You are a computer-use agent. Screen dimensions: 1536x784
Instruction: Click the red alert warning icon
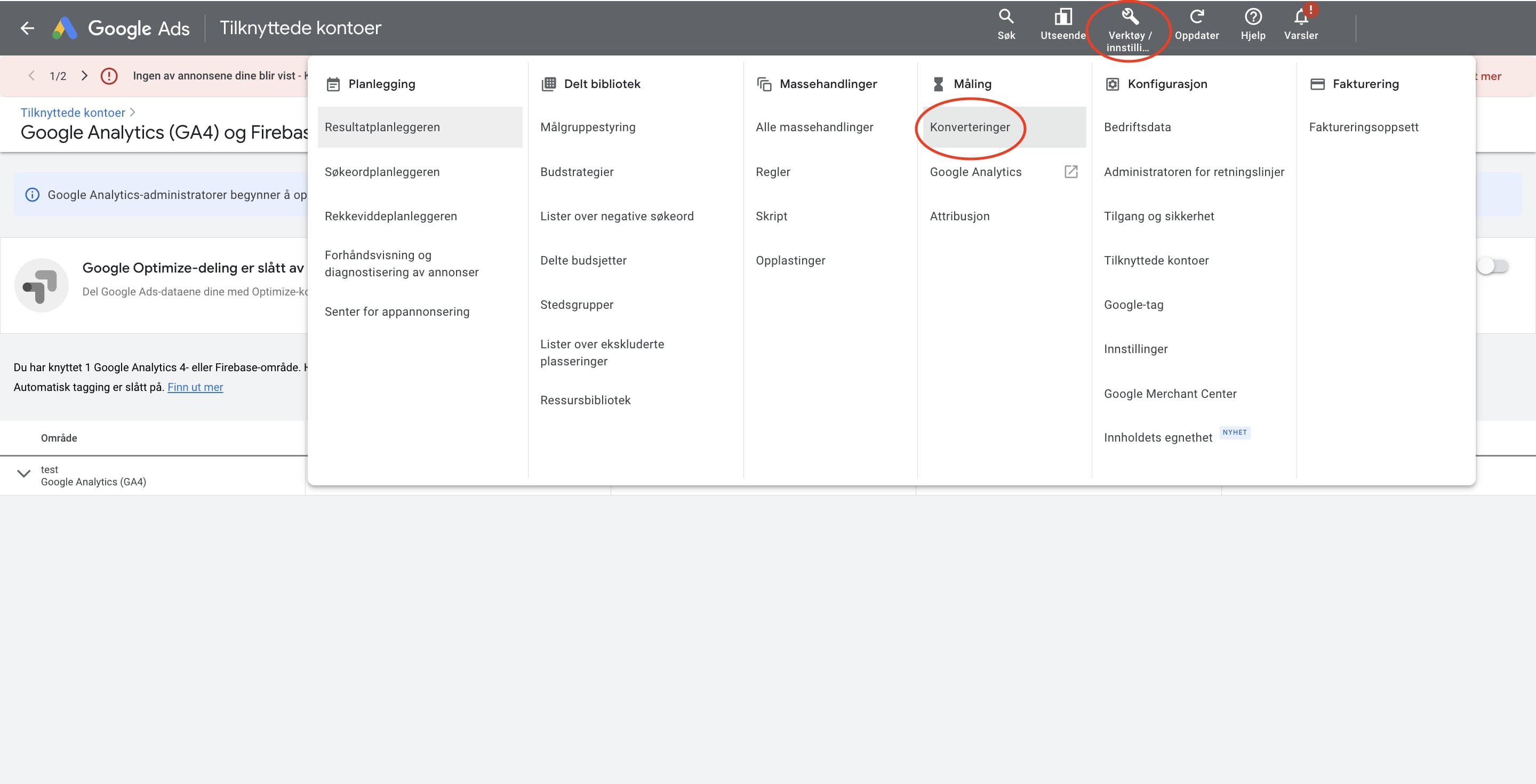[109, 76]
